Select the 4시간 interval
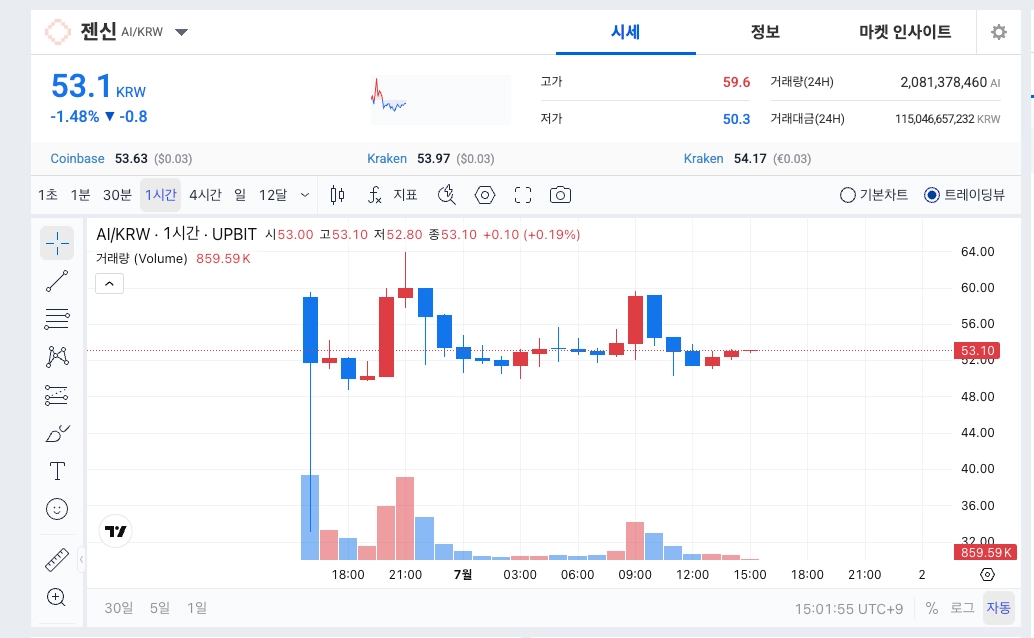The width and height of the screenshot is (1034, 638). click(x=205, y=195)
